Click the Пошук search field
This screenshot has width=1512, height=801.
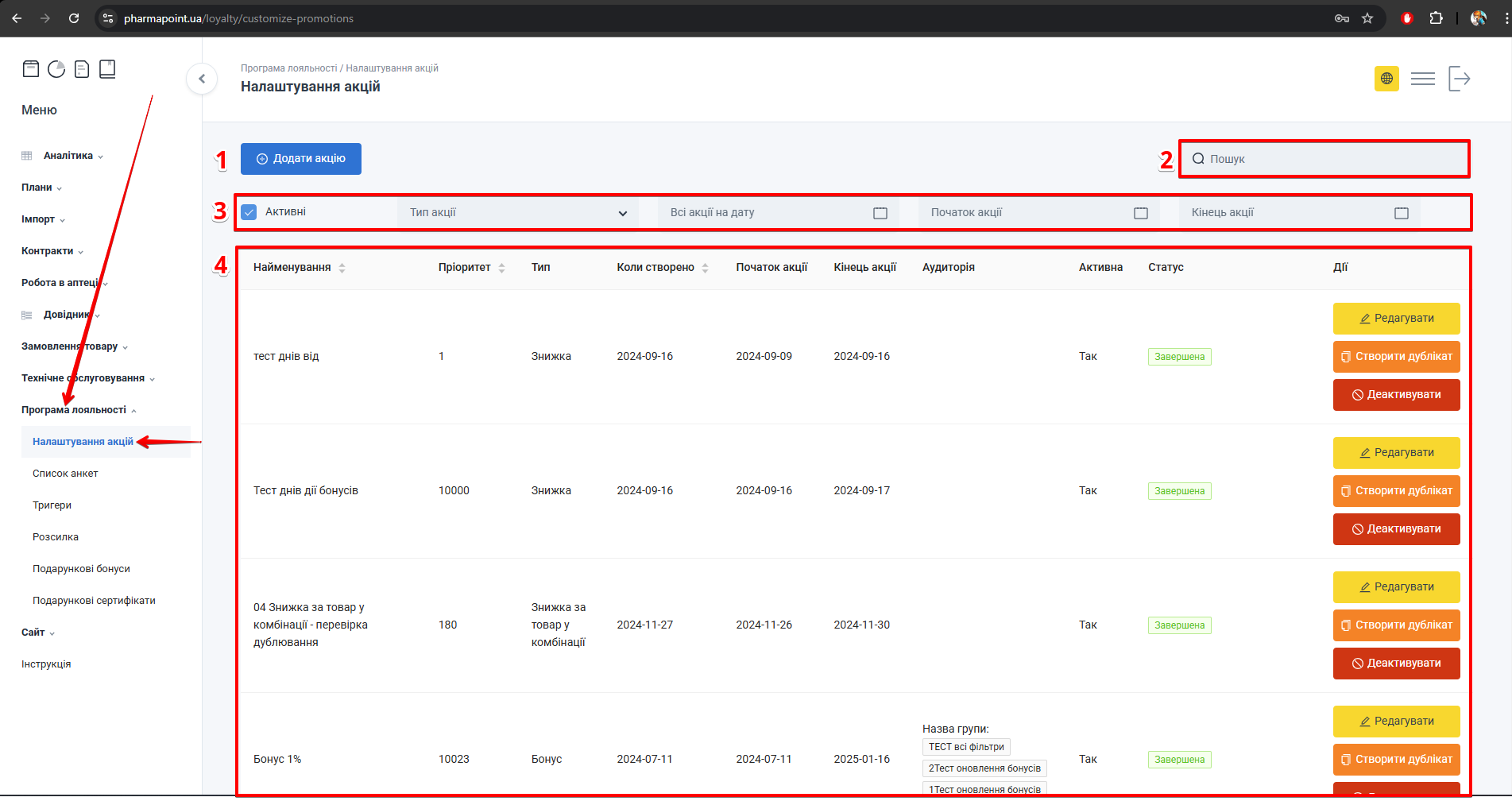click(x=1325, y=159)
